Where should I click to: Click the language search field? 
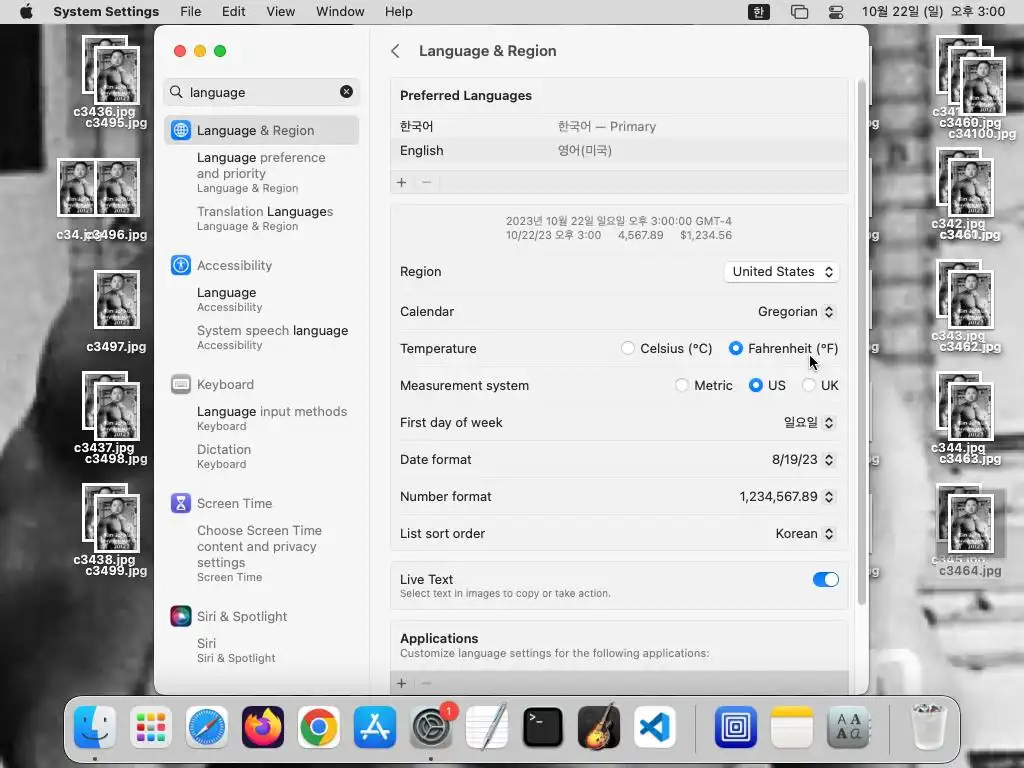click(261, 92)
